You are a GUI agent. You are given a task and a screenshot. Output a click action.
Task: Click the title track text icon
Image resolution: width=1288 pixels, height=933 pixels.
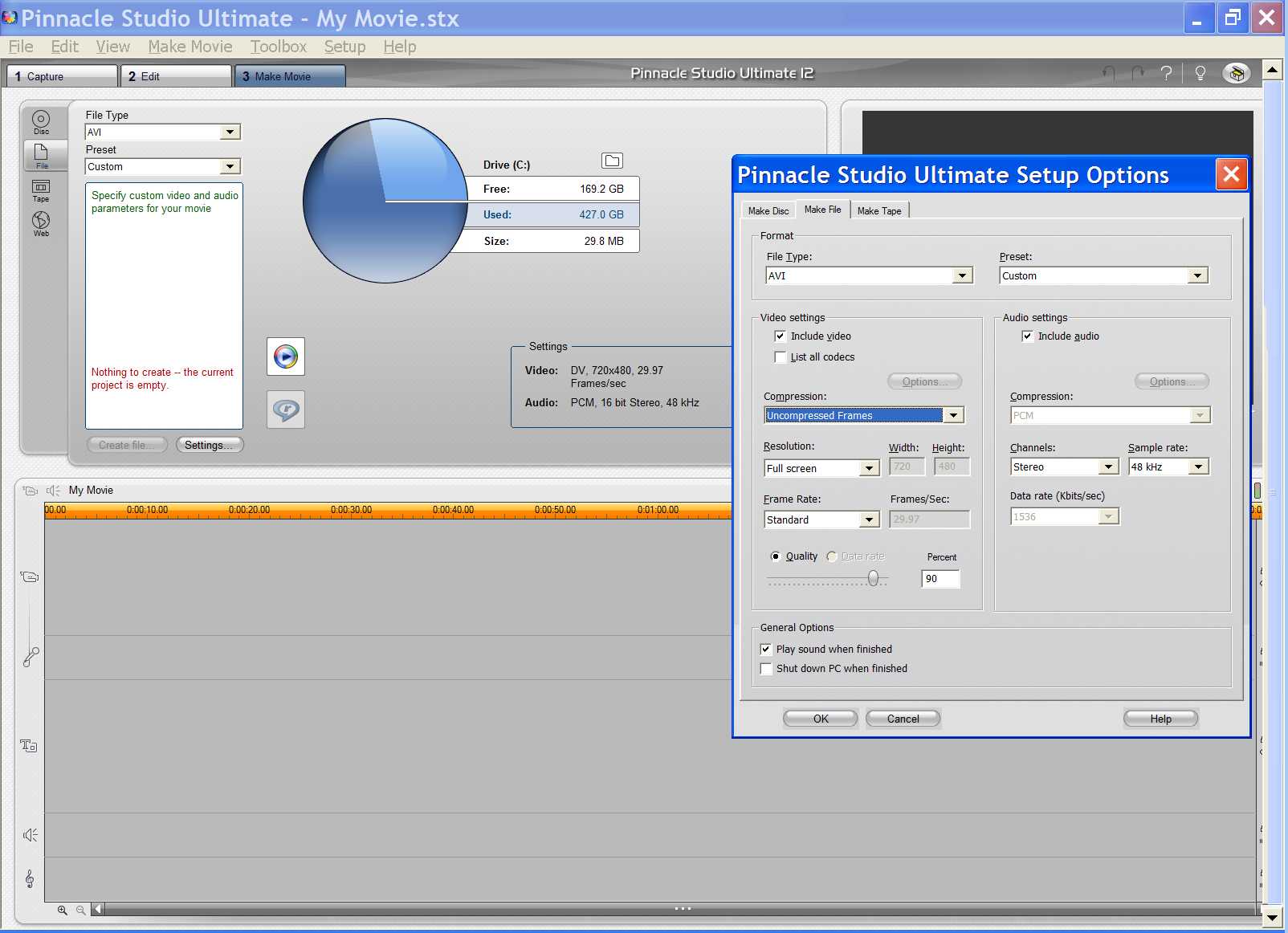(x=29, y=746)
